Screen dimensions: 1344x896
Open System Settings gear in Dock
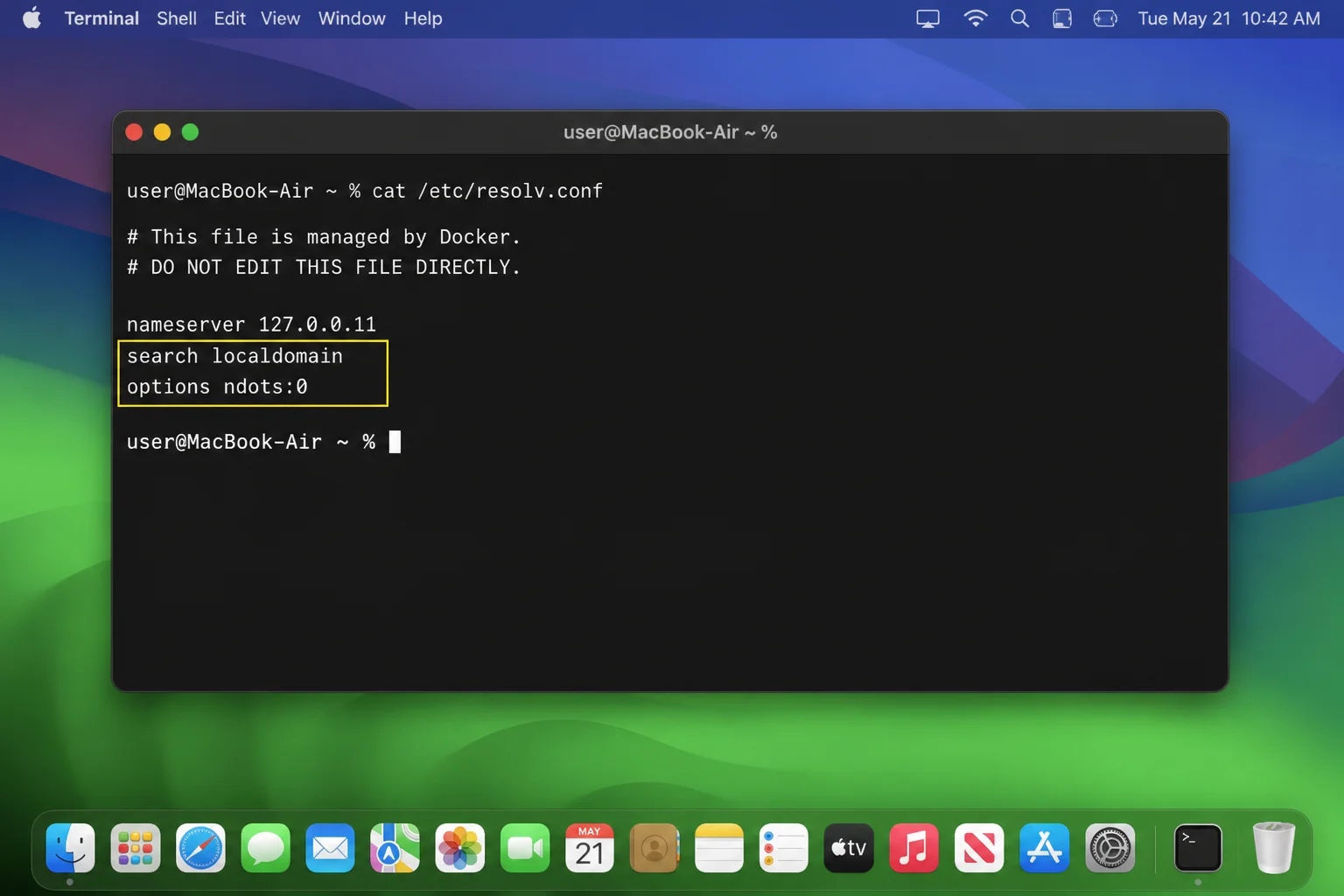(1109, 848)
